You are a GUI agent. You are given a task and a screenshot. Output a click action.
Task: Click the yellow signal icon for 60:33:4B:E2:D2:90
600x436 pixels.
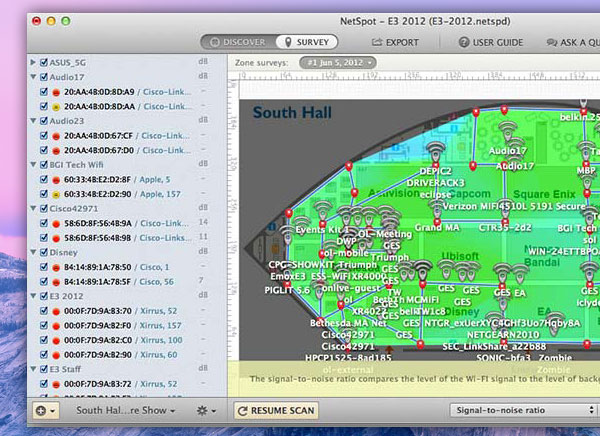(56, 194)
